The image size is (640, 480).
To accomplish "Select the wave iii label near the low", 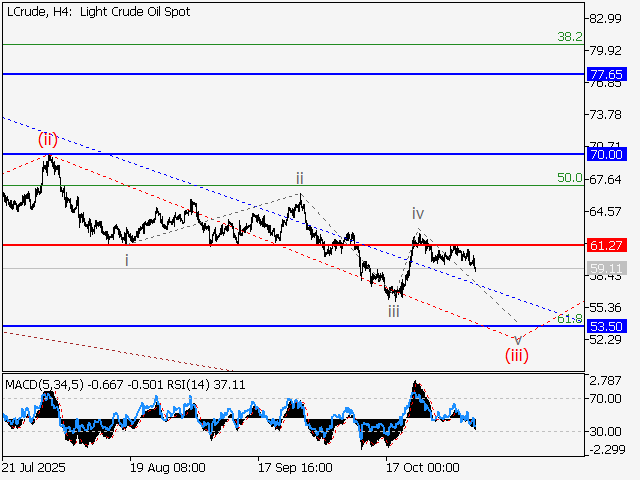I will 395,311.
